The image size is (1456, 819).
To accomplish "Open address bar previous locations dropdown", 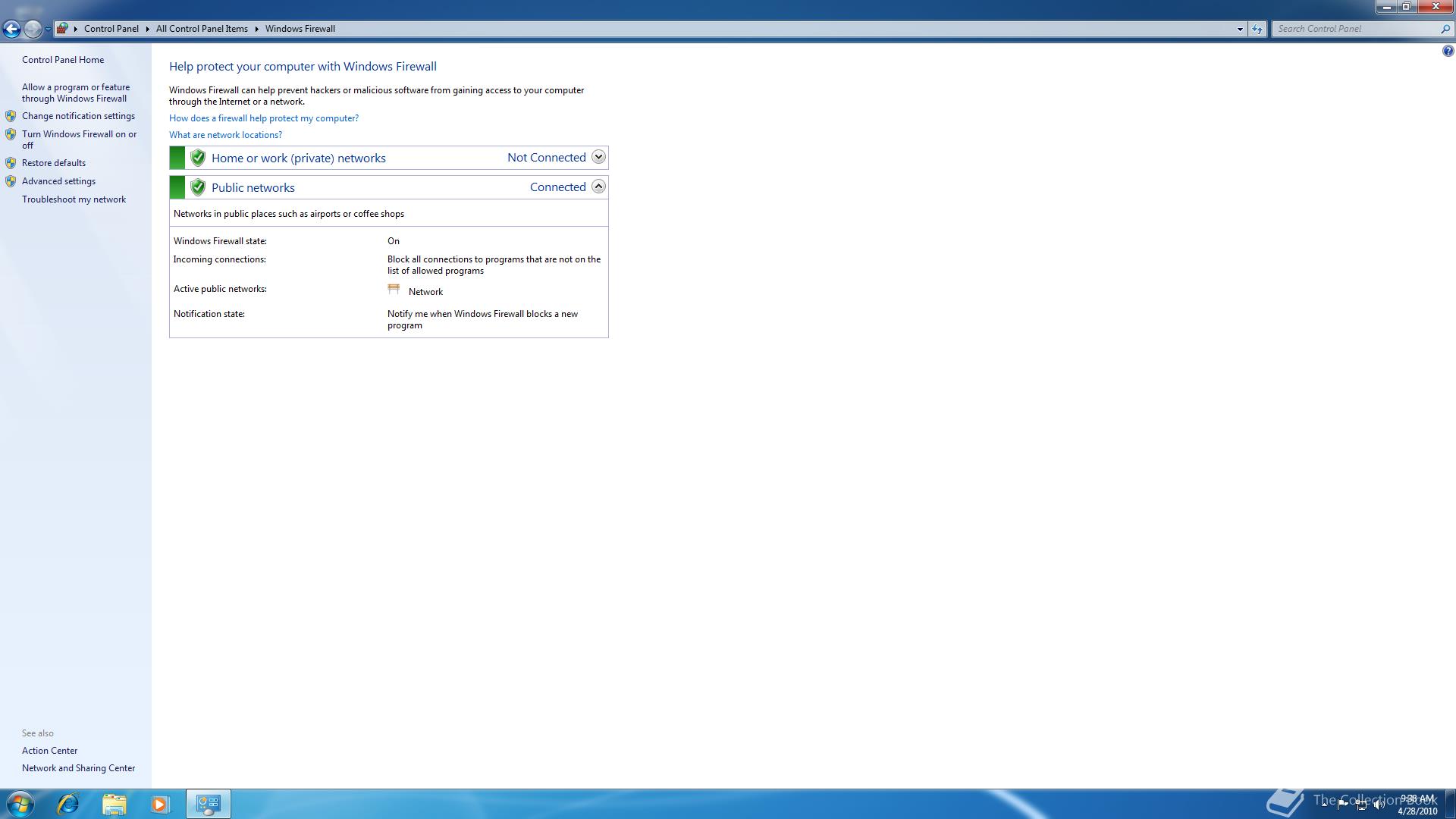I will 1240,29.
